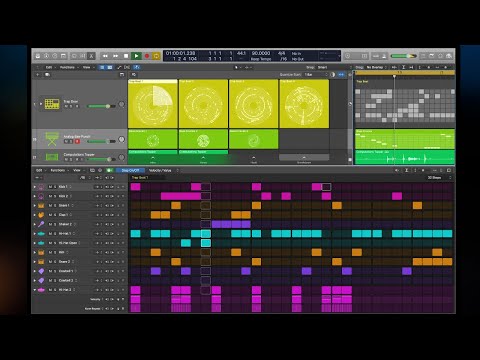Mute the Kick 1 row
Viewport: 480px width, 360px height.
[50, 187]
